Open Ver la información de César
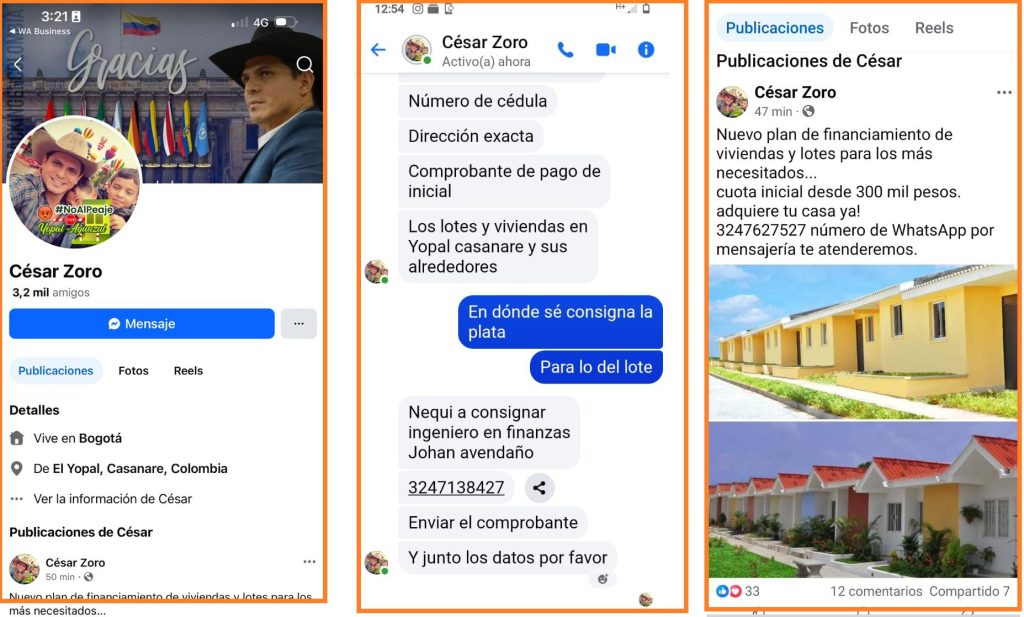This screenshot has width=1024, height=617. click(113, 499)
